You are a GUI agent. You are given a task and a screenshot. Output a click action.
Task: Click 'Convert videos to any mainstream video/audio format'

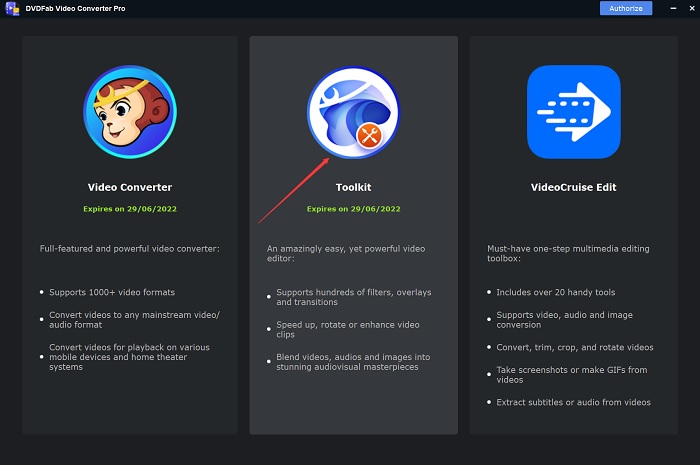pyautogui.click(x=134, y=320)
